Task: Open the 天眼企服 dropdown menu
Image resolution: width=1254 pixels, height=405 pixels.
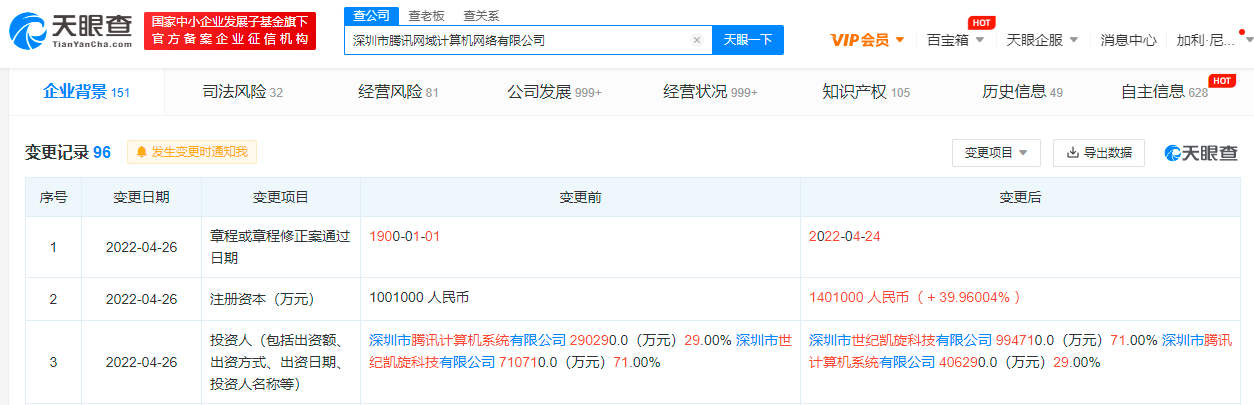Action: coord(1042,40)
